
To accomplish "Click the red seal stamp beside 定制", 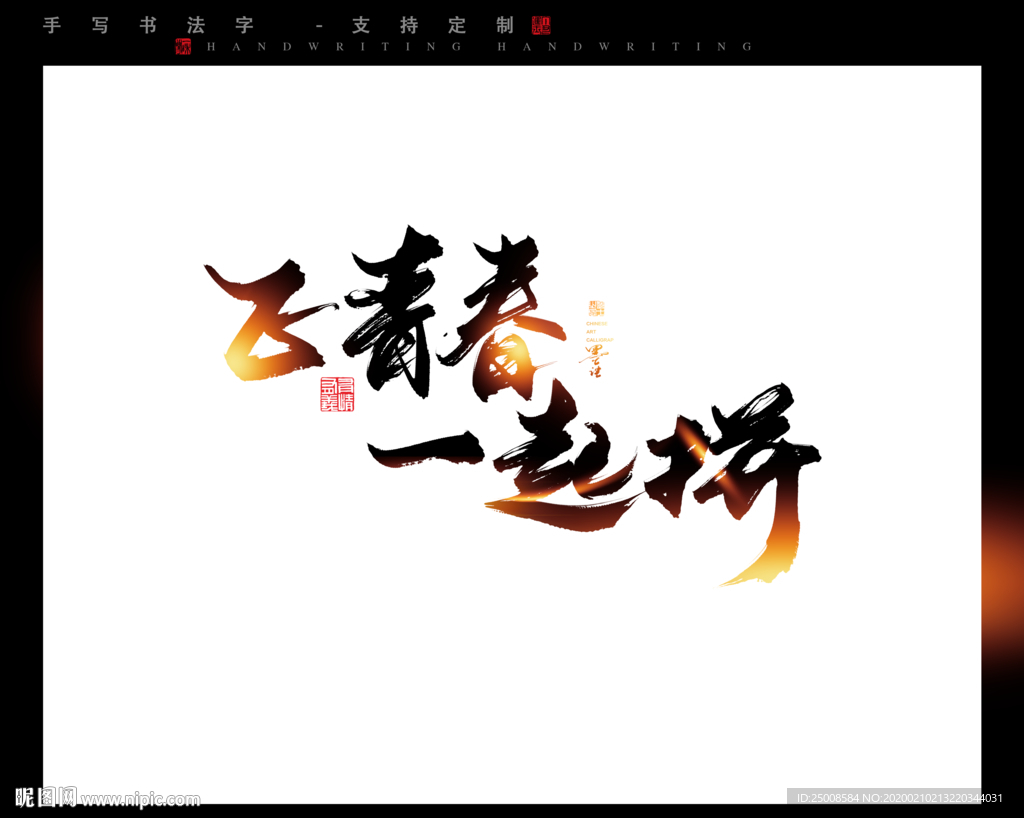I will [x=543, y=25].
